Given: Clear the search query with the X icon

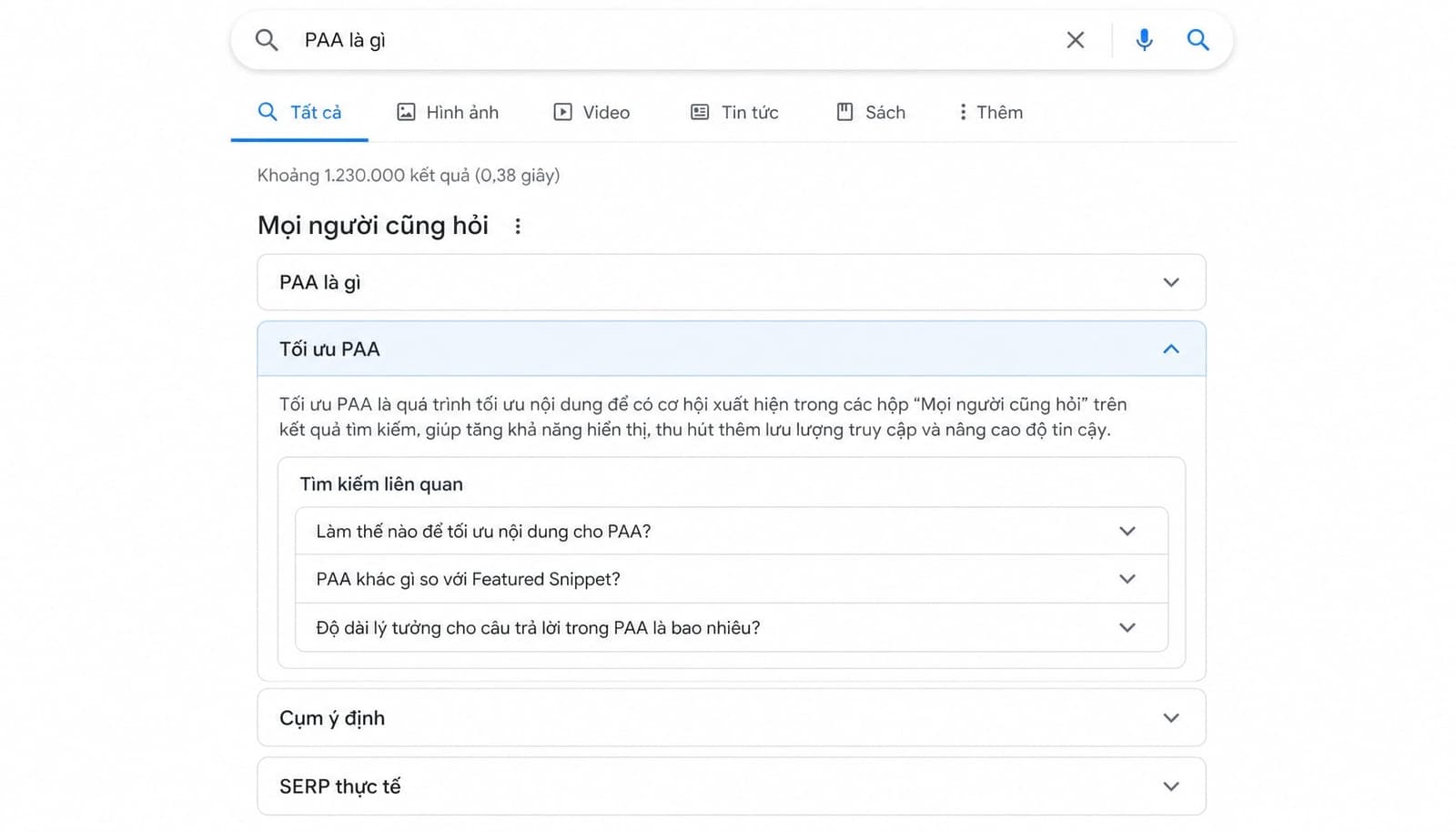Looking at the screenshot, I should (x=1075, y=40).
